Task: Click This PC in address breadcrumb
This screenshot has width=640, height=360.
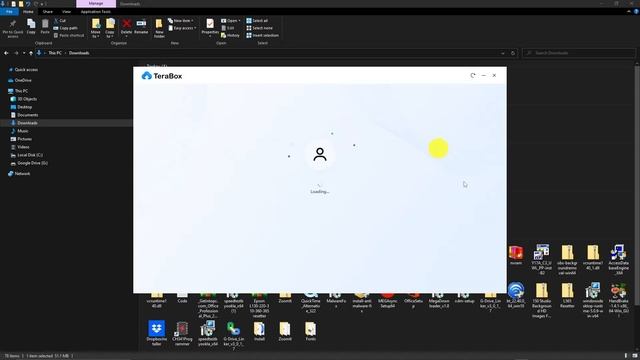Action: click(x=55, y=53)
